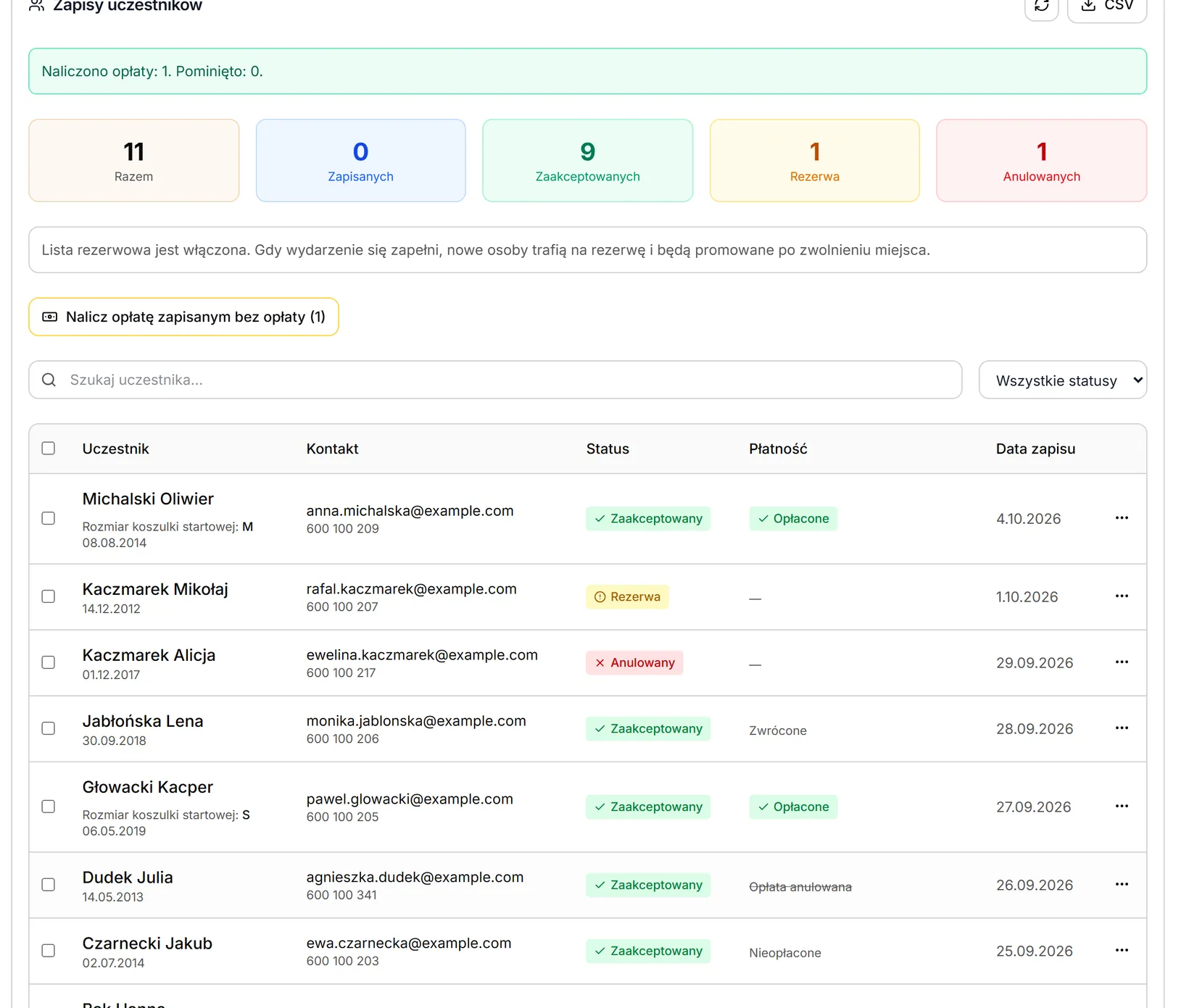
Task: Check the box for Dudek Julia
Action: (49, 885)
